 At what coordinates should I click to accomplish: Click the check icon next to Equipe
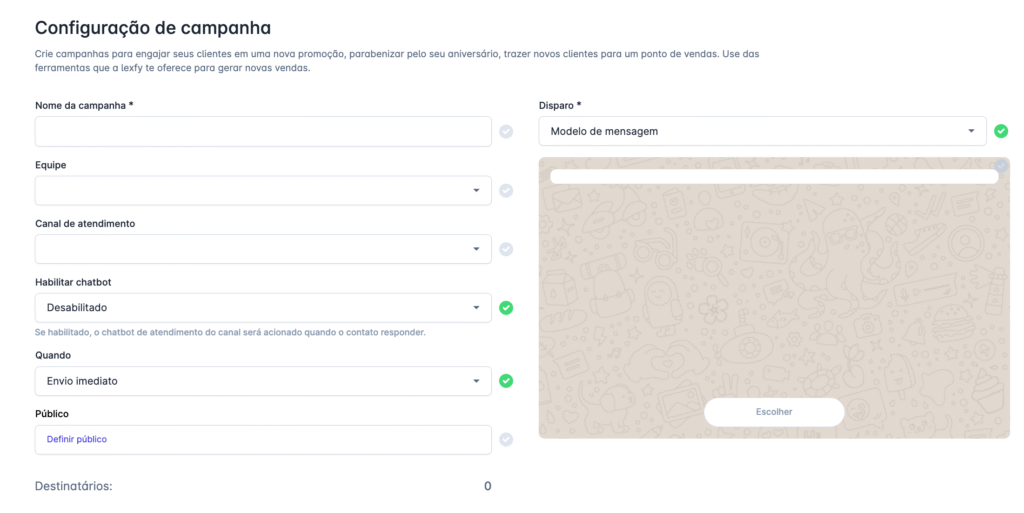[x=506, y=191]
